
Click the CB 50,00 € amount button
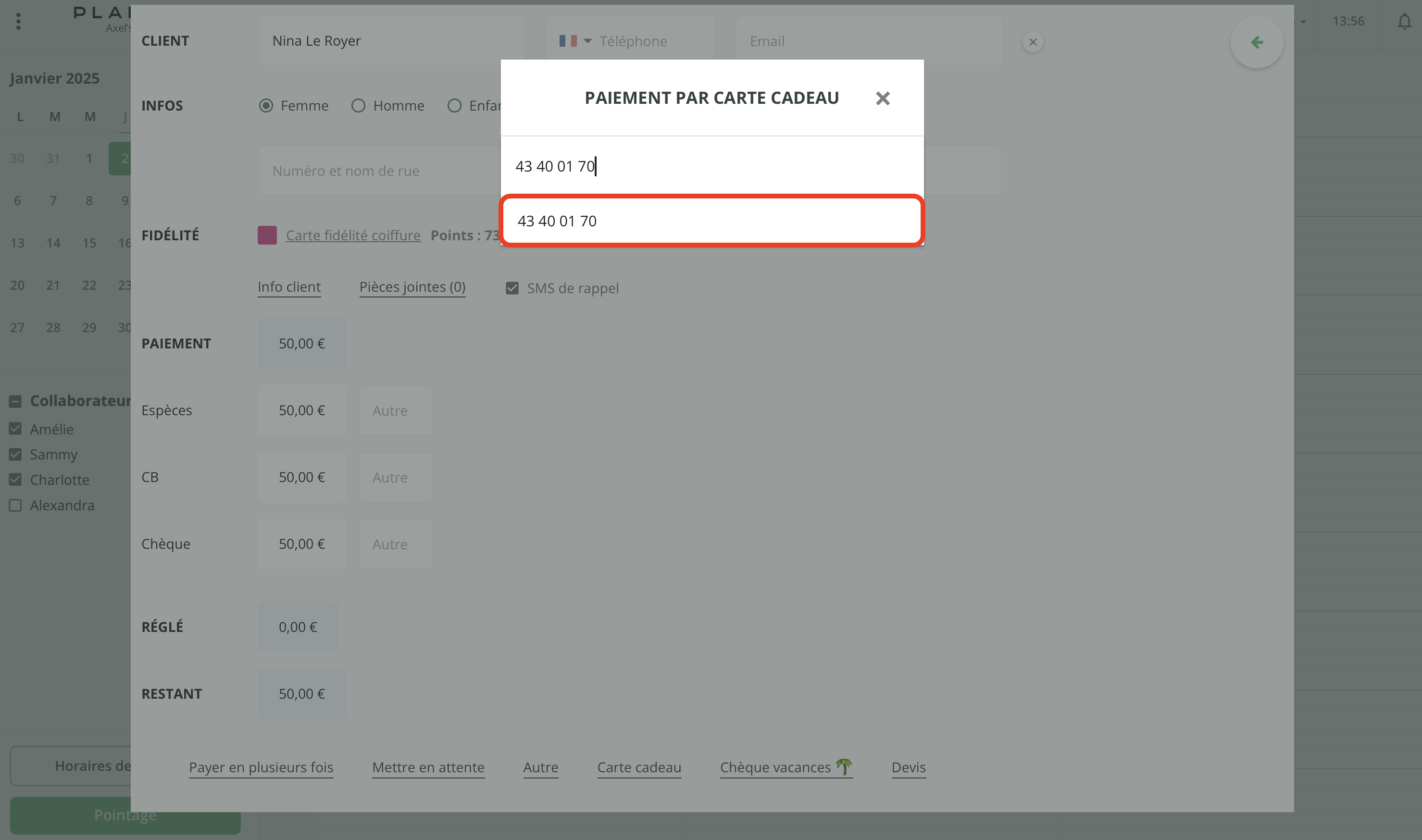(301, 477)
